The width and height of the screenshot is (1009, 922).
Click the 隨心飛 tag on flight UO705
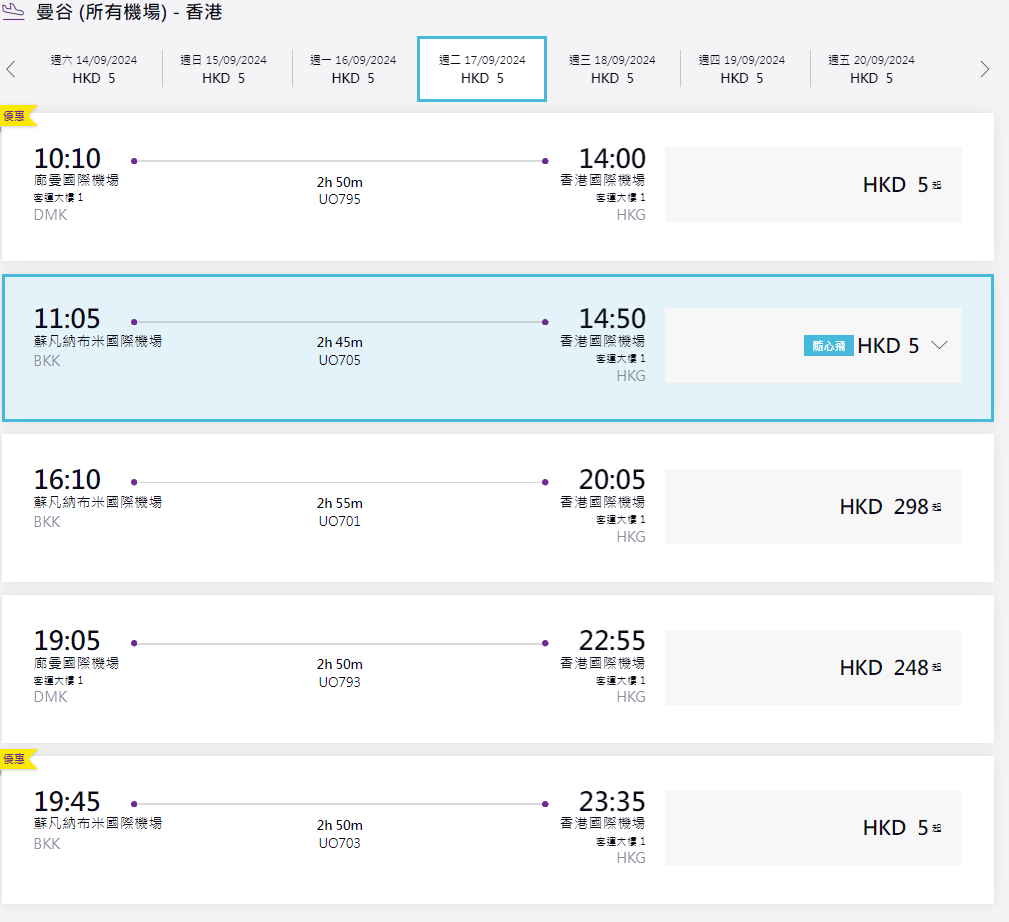828,346
